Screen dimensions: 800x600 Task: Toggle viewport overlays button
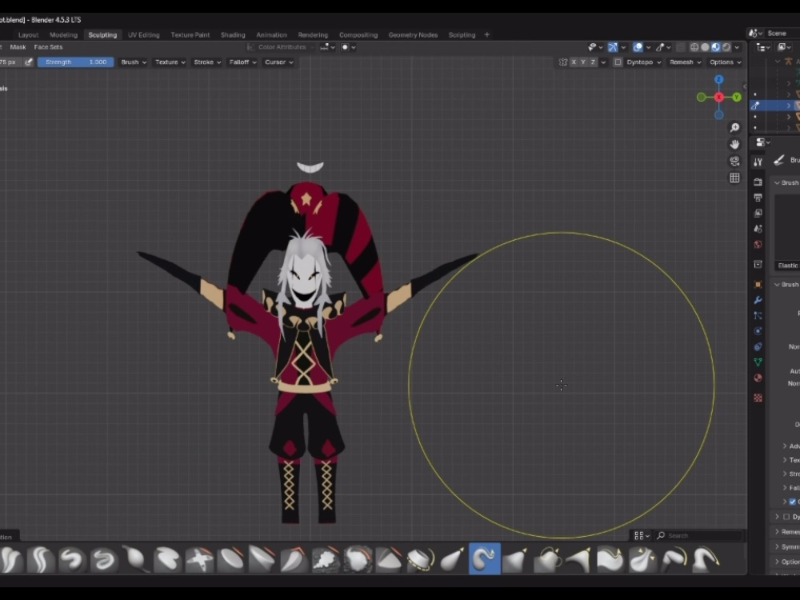[638, 47]
